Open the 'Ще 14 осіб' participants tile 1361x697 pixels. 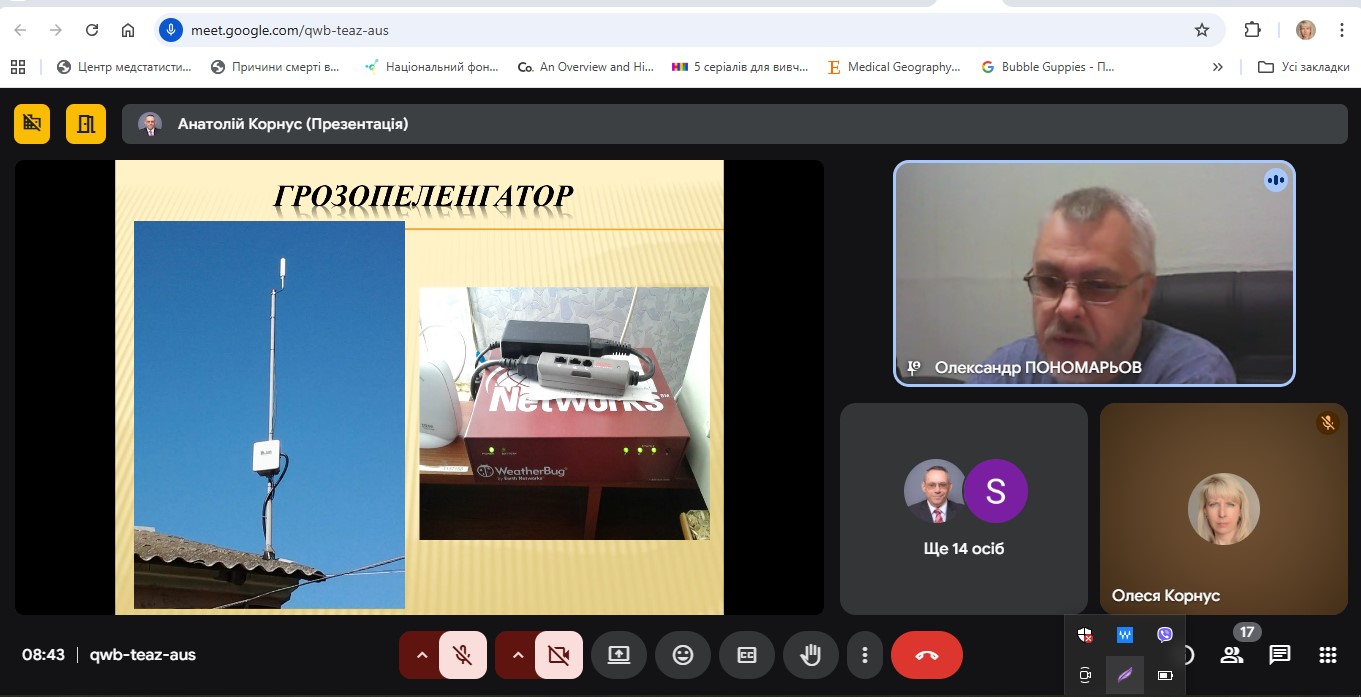point(963,508)
